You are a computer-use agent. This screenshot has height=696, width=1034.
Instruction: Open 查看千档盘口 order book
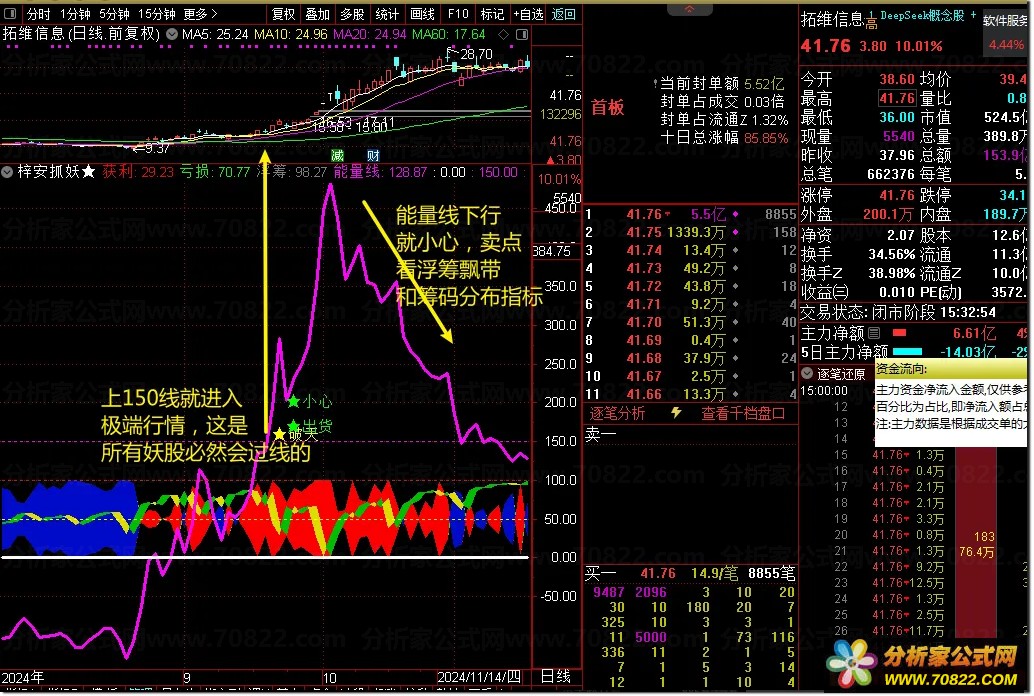[x=743, y=414]
